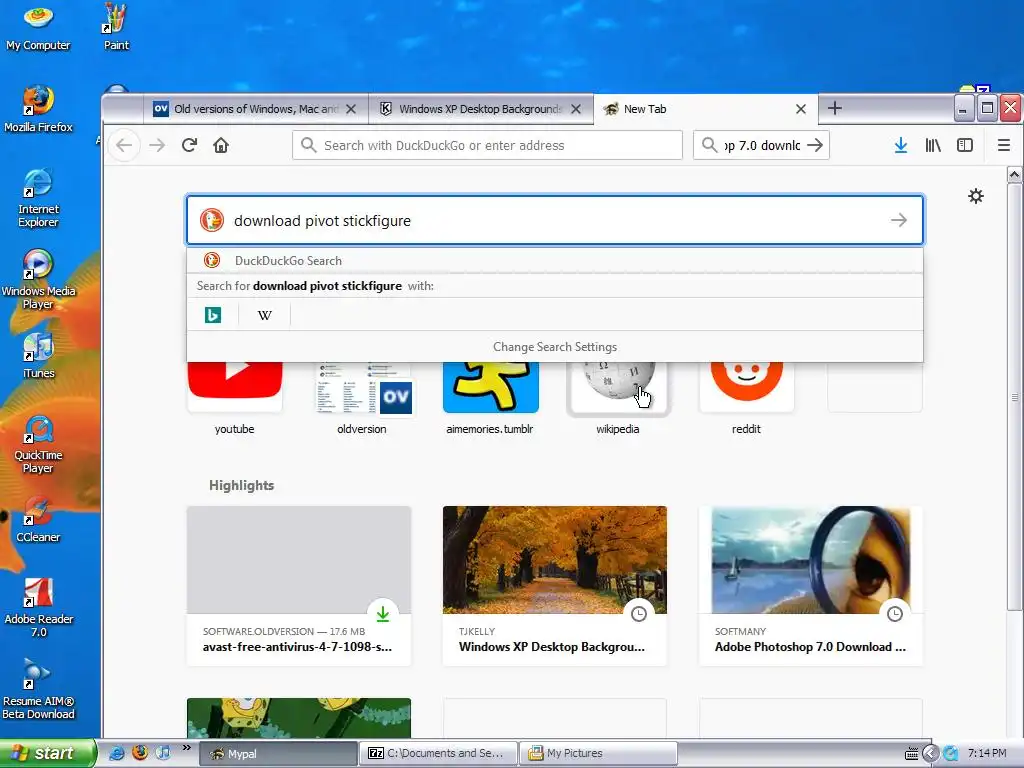Switch to C:\Documents and Se... taskbar button
This screenshot has height=768, width=1024.
click(x=438, y=753)
